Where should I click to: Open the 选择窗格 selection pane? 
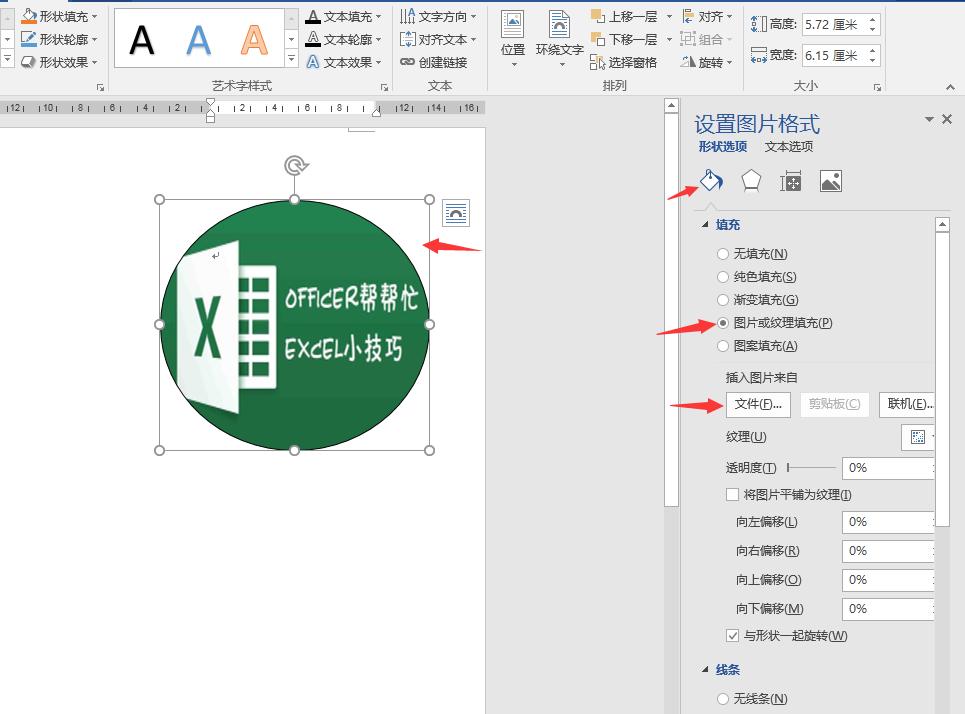(623, 62)
